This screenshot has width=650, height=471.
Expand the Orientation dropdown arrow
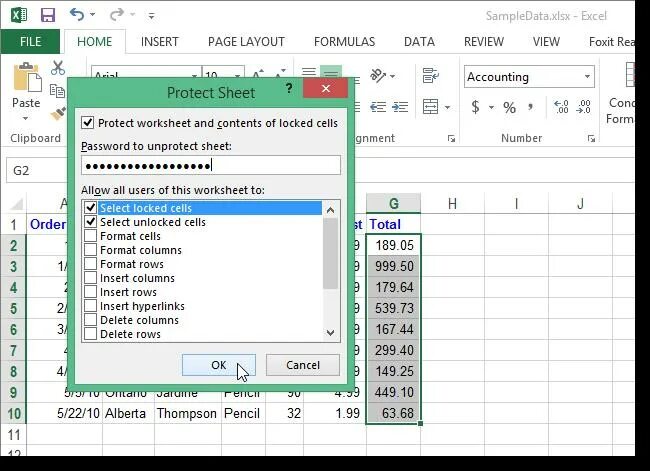click(x=392, y=76)
